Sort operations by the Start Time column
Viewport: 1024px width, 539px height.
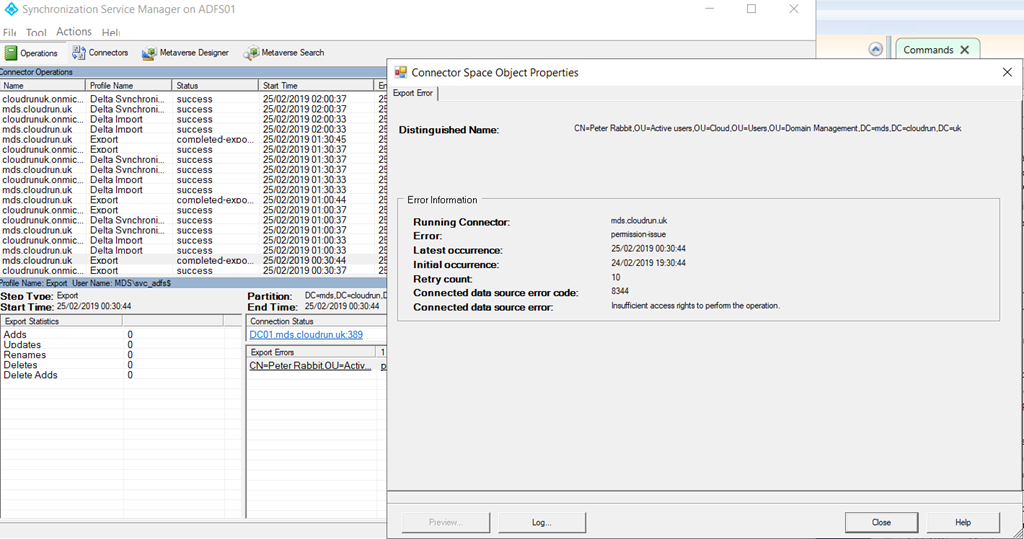(x=316, y=86)
